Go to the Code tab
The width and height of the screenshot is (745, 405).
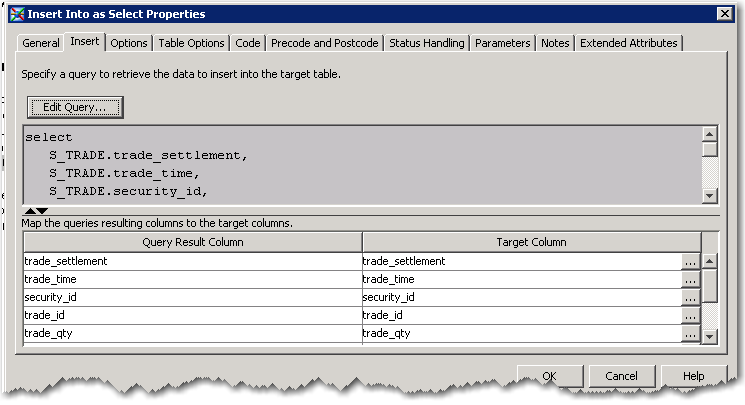coord(248,43)
